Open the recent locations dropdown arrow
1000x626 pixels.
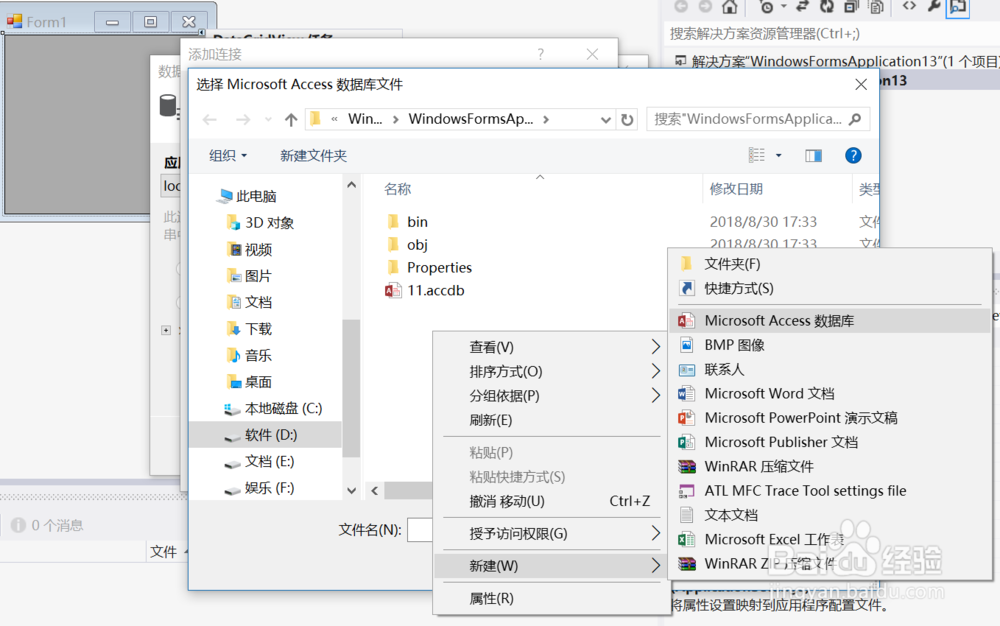[268, 119]
